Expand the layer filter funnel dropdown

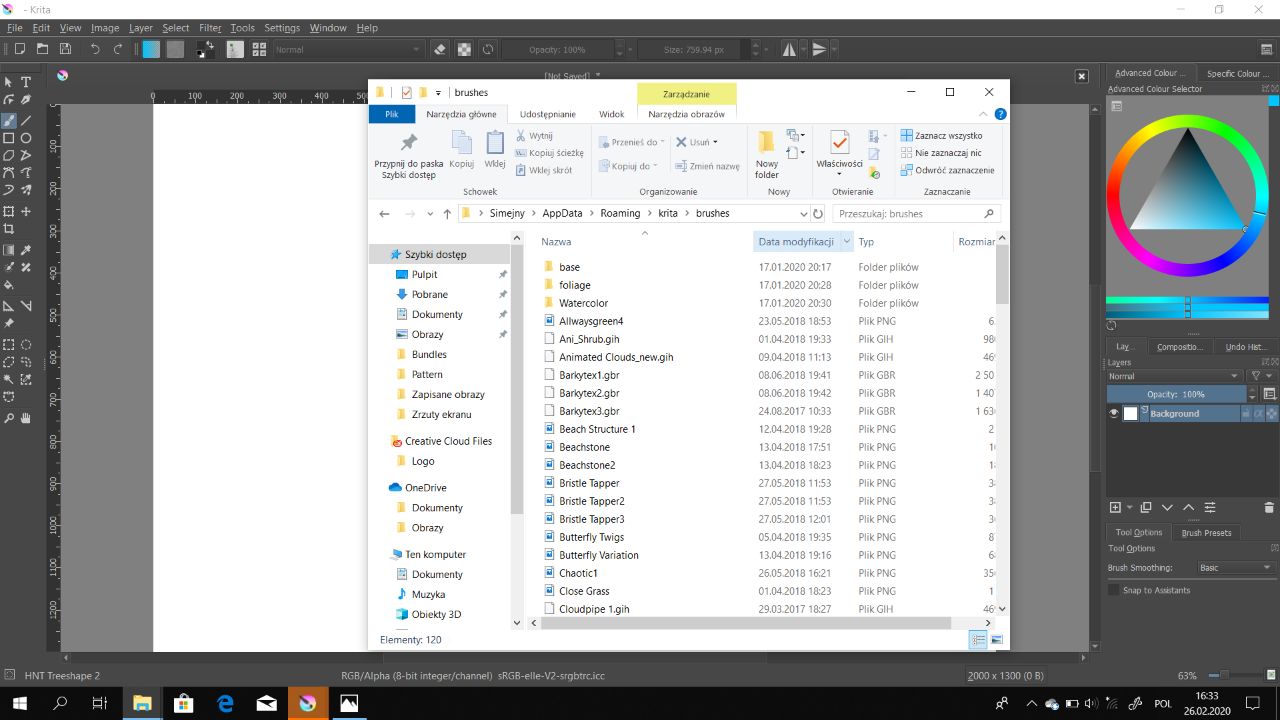click(1262, 376)
